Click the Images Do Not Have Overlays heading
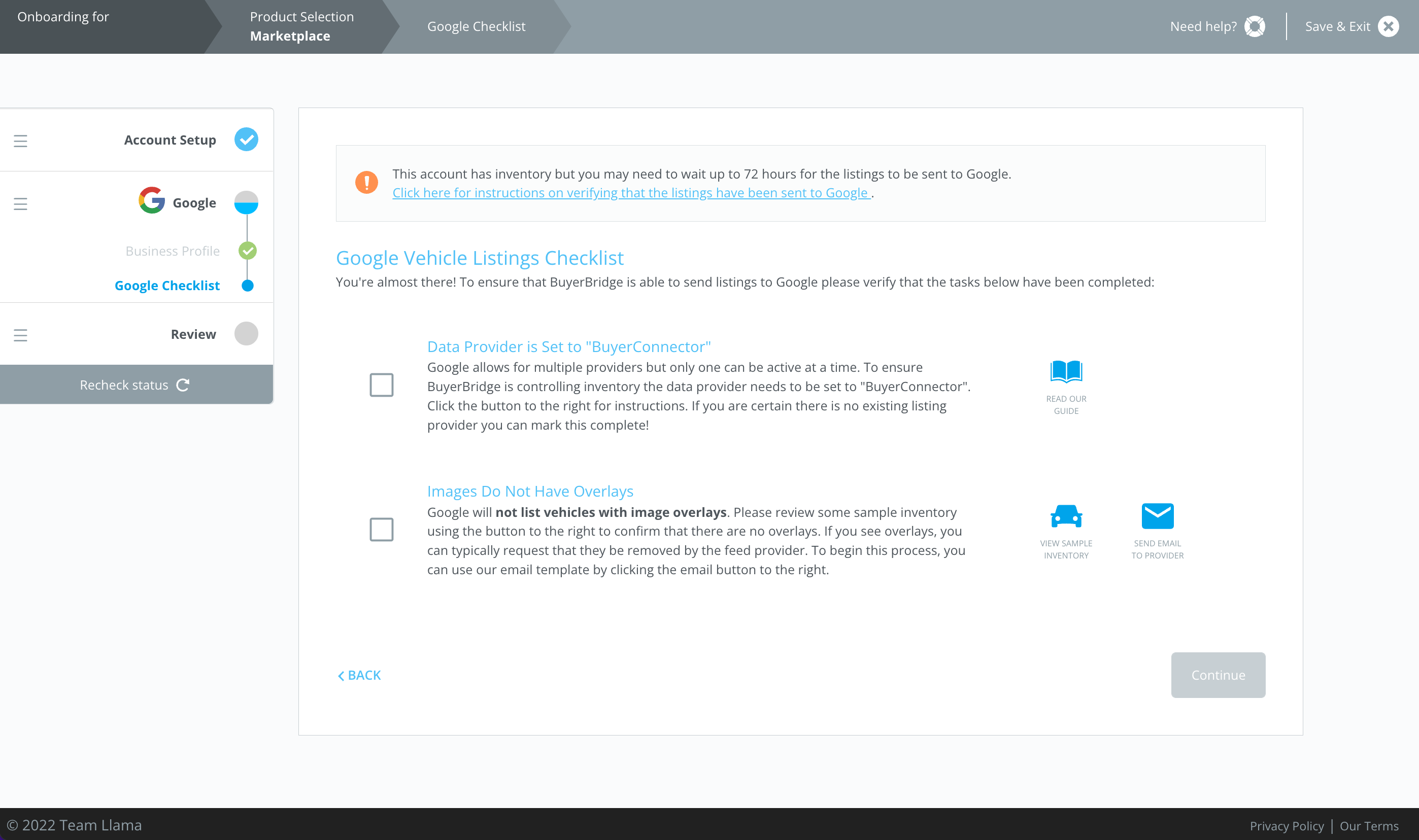Screen dimensions: 1419x840 click(x=530, y=492)
